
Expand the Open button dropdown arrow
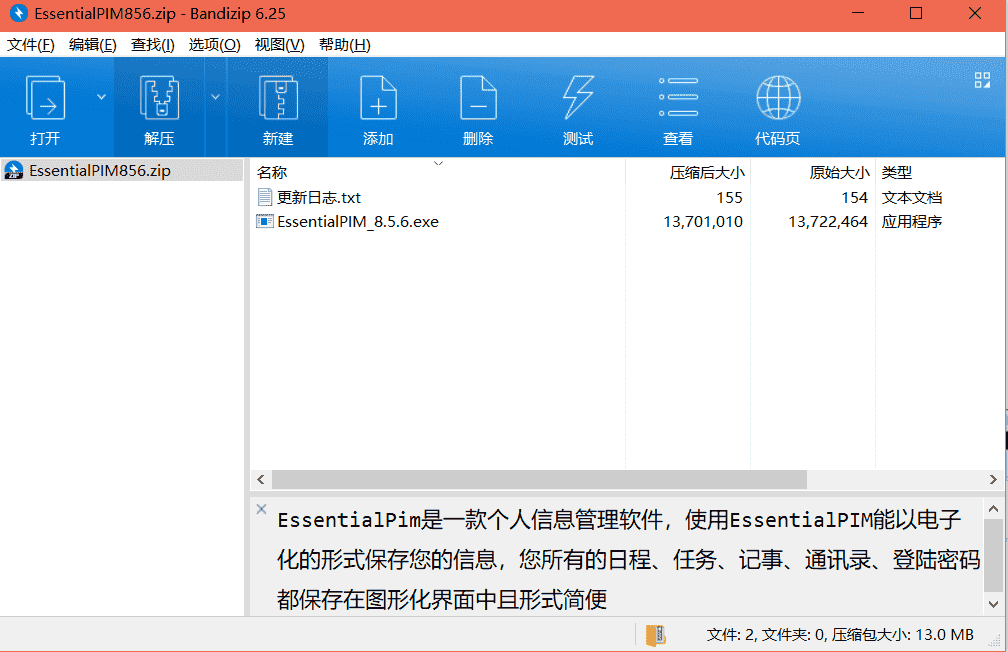101,97
